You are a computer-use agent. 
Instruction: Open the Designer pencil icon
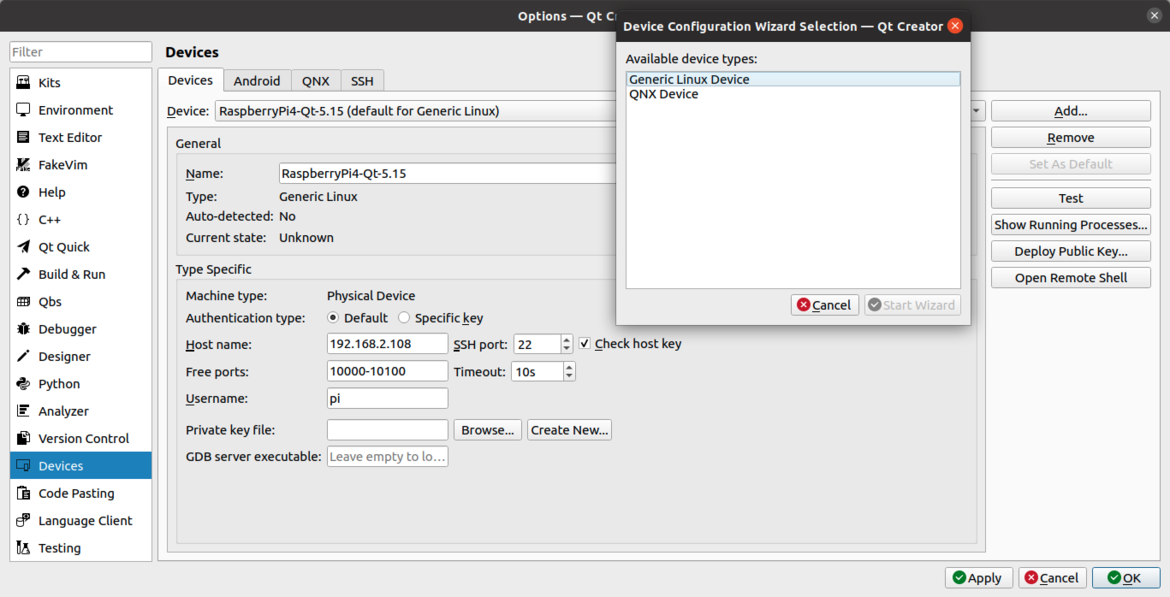[23, 356]
